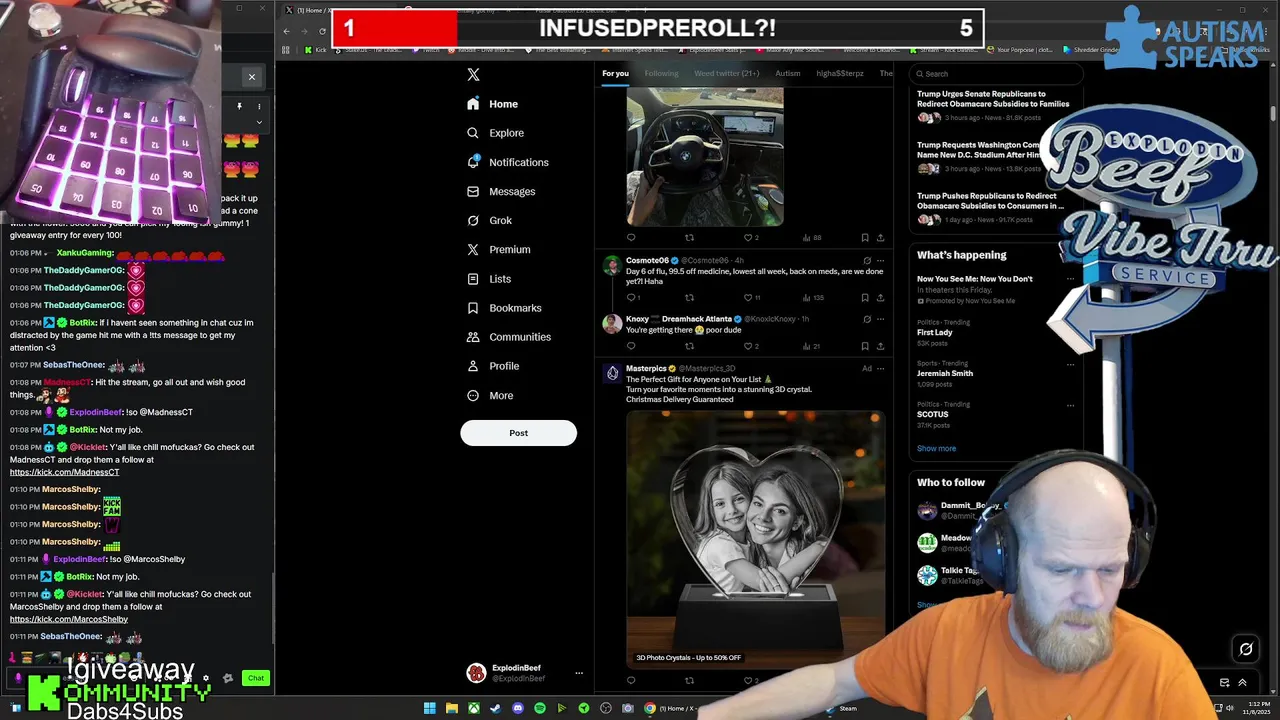Click the X logo above the sidebar
The height and width of the screenshot is (720, 1280).
(473, 75)
